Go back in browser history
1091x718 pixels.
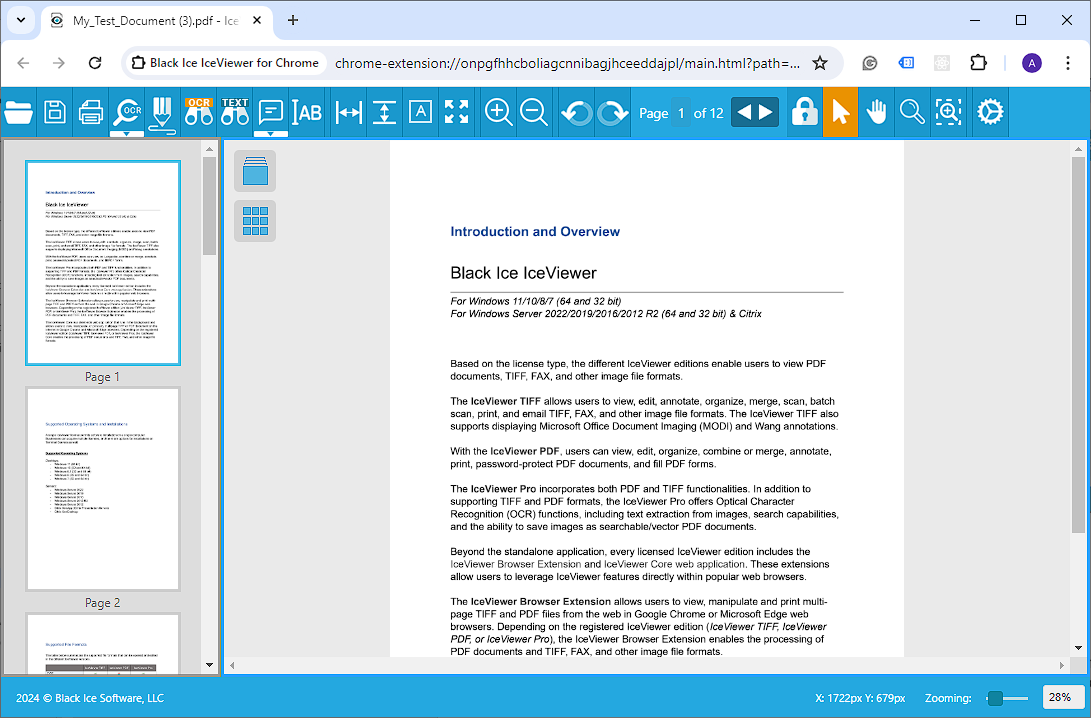coord(23,63)
